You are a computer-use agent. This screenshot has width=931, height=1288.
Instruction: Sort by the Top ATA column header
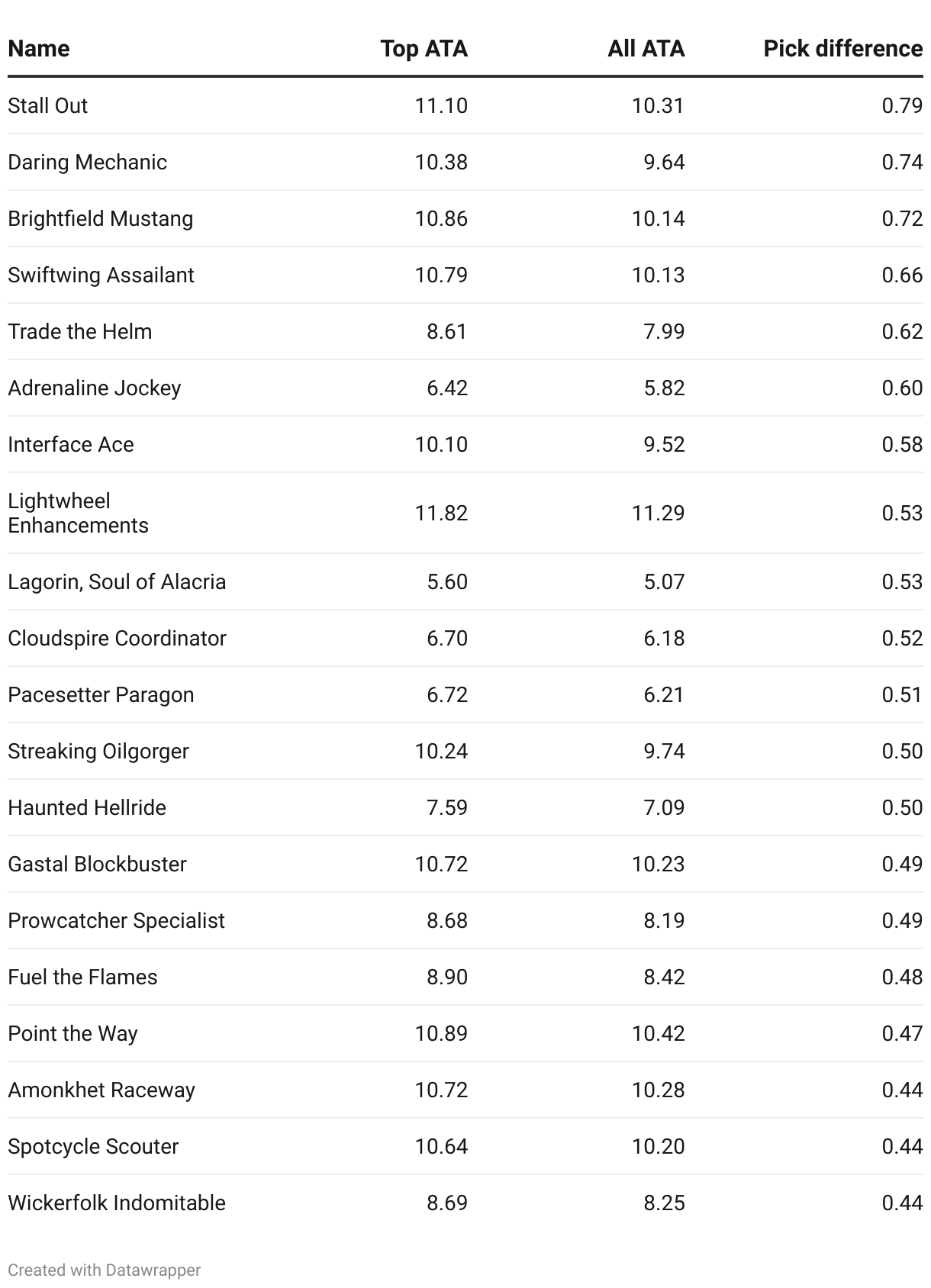pyautogui.click(x=424, y=49)
